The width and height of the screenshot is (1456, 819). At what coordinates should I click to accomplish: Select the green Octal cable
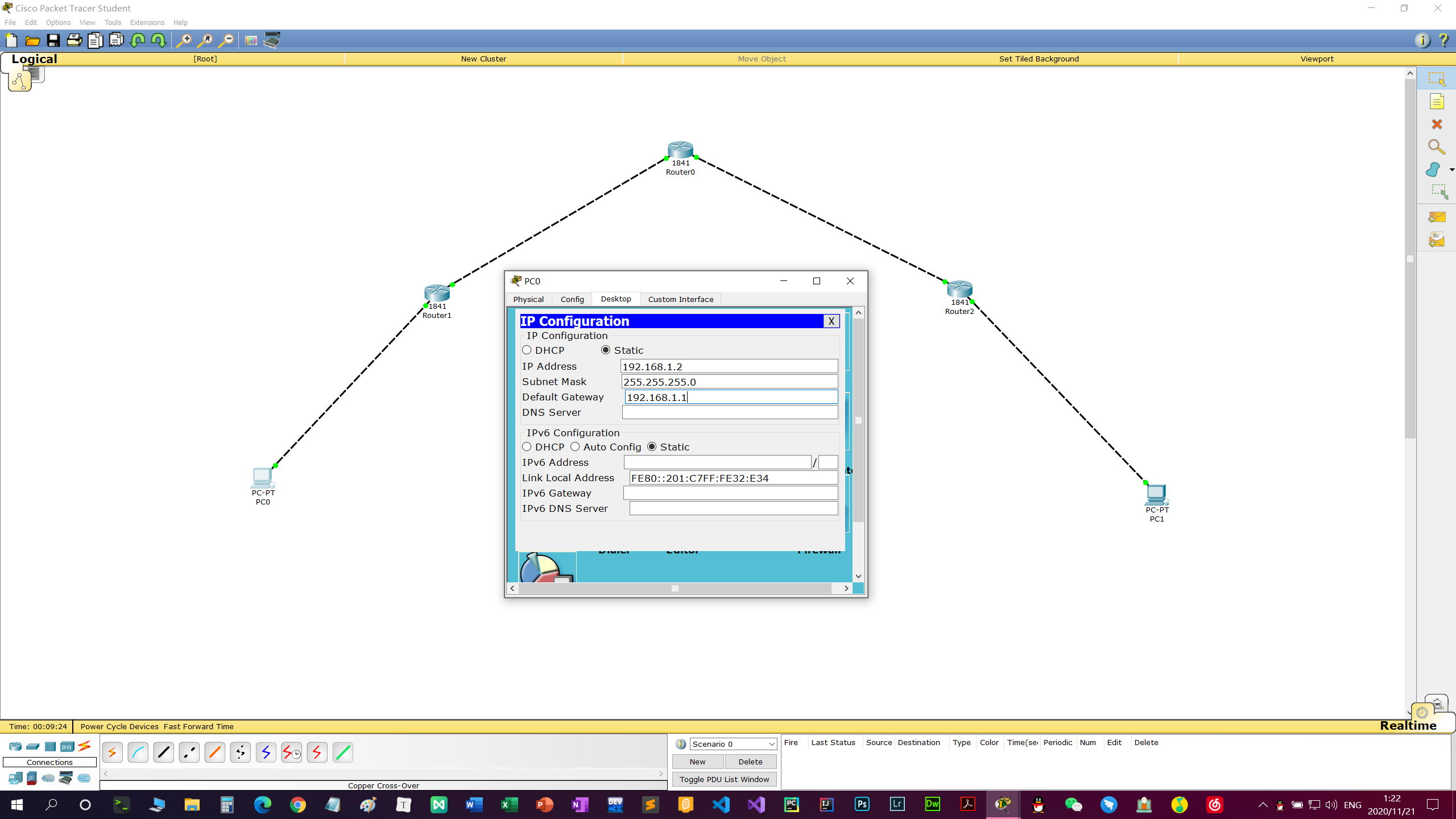(x=343, y=752)
